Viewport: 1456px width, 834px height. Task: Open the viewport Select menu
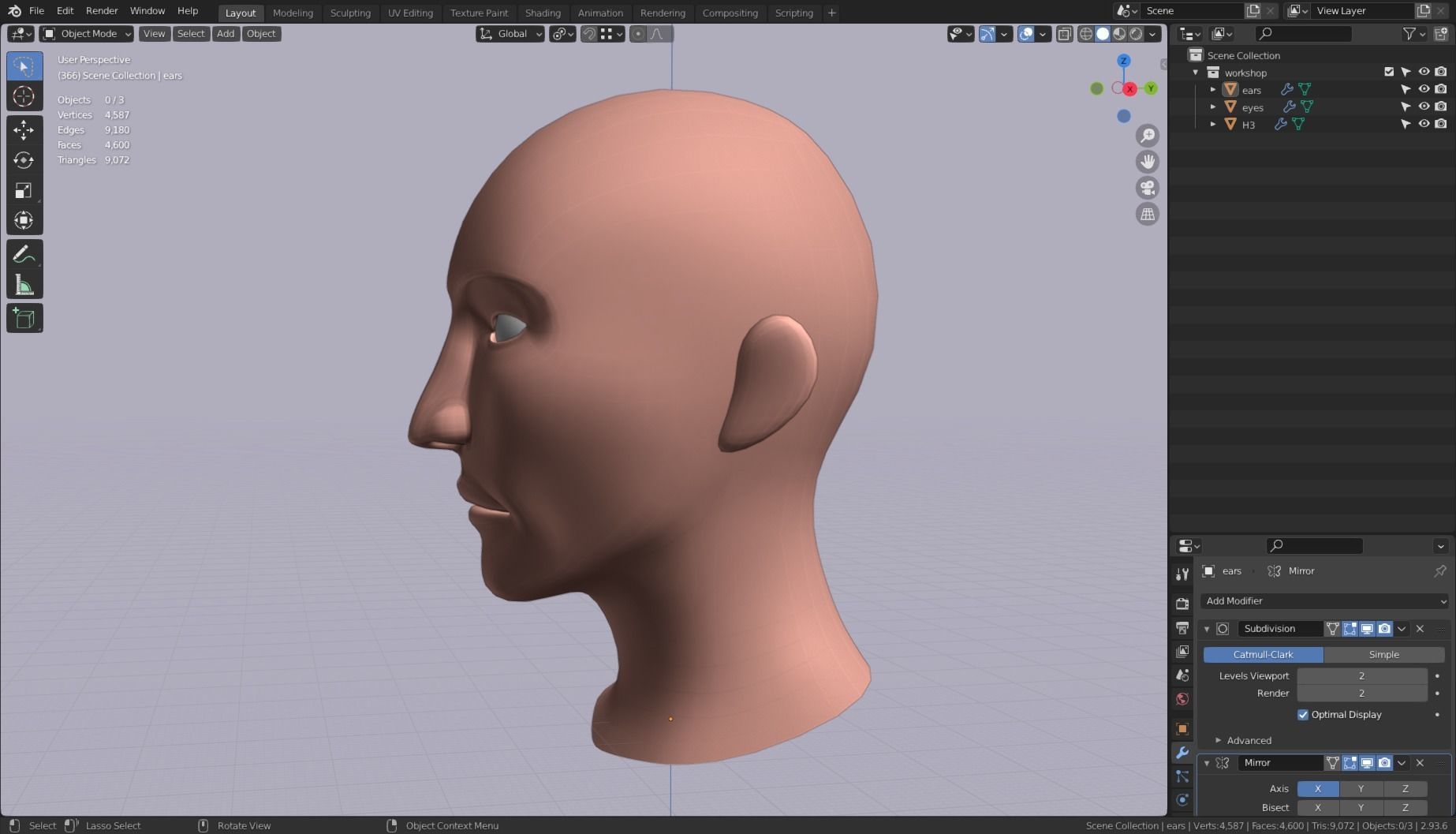(x=191, y=34)
